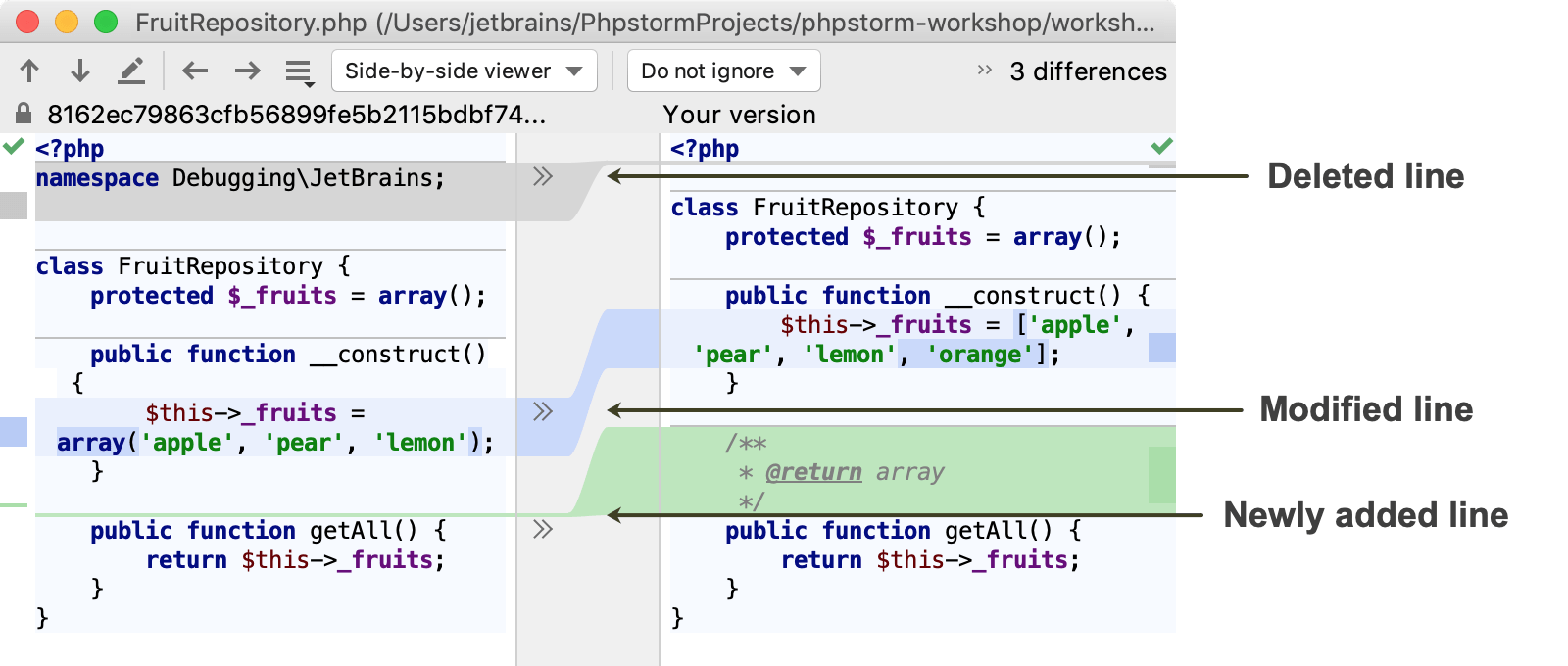Apply deleted namespace line change chevron
This screenshot has width=1568, height=666.
(543, 176)
